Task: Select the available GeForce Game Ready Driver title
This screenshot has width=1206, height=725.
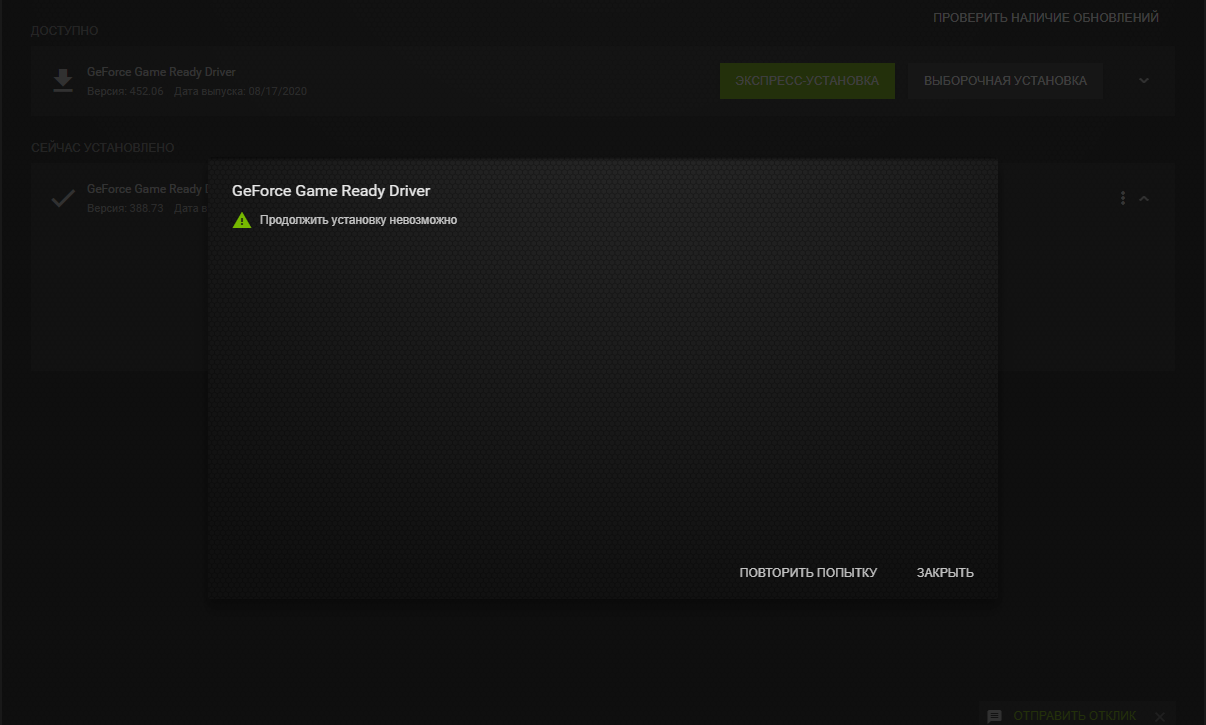Action: pos(161,72)
